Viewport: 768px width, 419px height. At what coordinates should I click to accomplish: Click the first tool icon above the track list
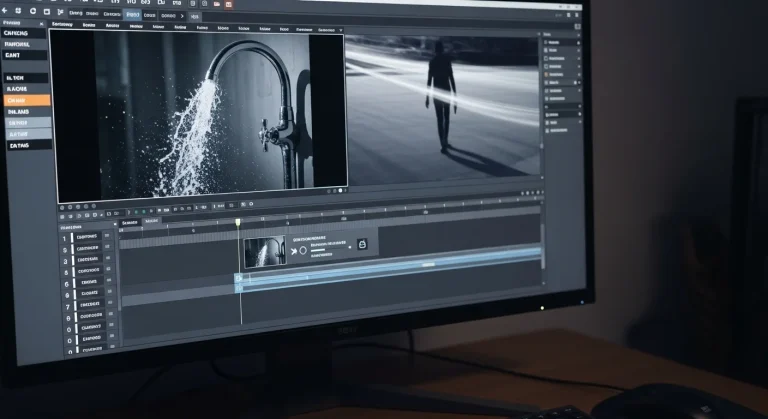[x=62, y=217]
